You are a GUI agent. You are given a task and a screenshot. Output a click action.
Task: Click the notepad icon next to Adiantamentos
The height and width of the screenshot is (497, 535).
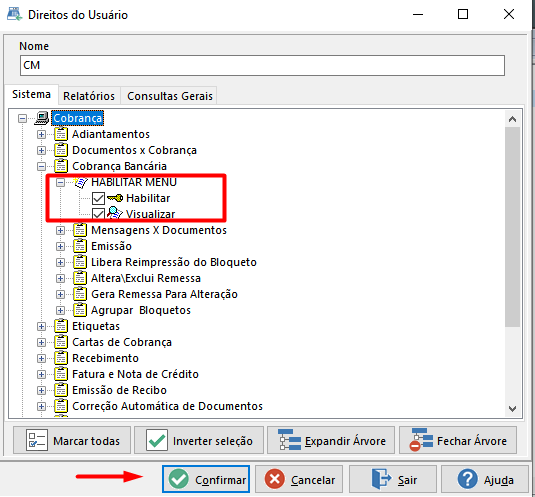click(x=61, y=134)
